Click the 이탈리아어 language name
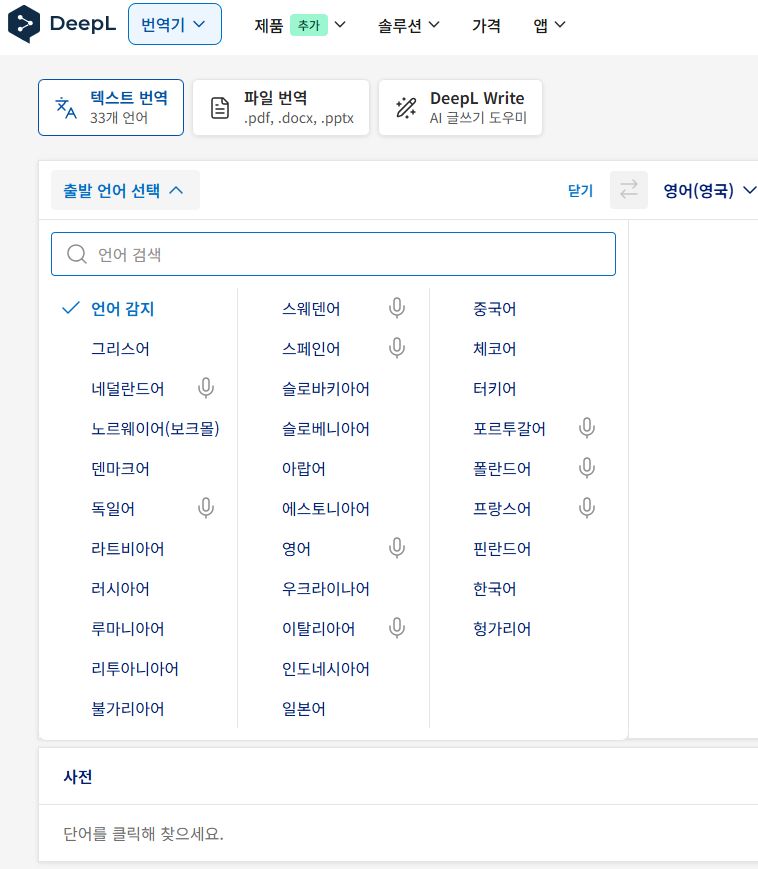 319,628
